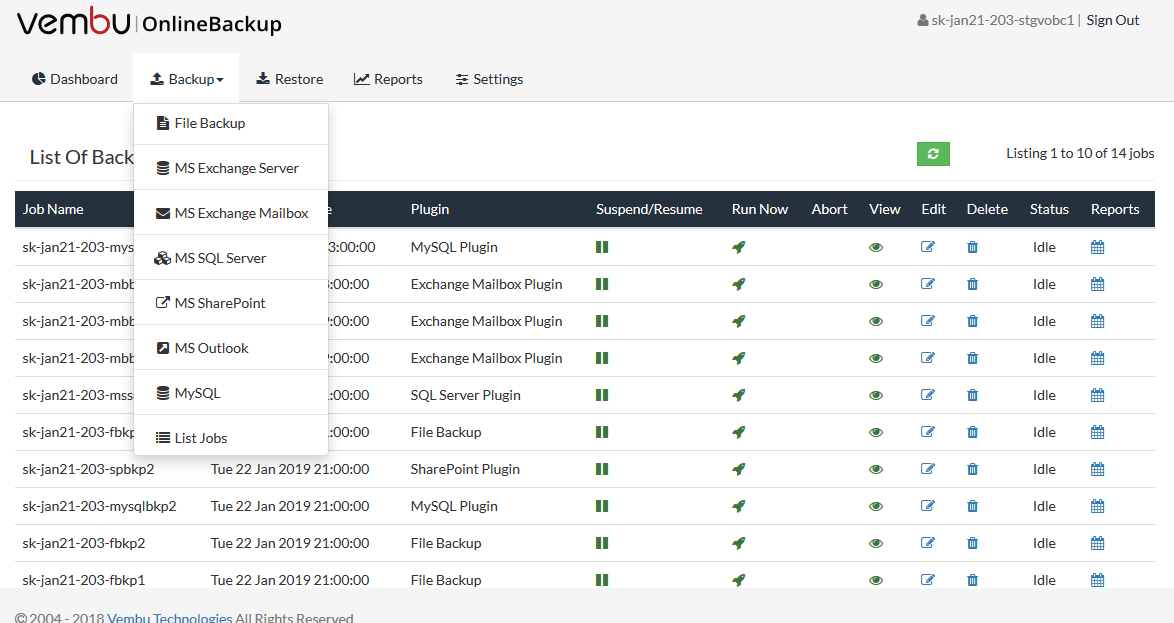Edit the sk-jan21-203-spbkp2 backup job
Viewport: 1174px width, 623px height.
[x=928, y=469]
